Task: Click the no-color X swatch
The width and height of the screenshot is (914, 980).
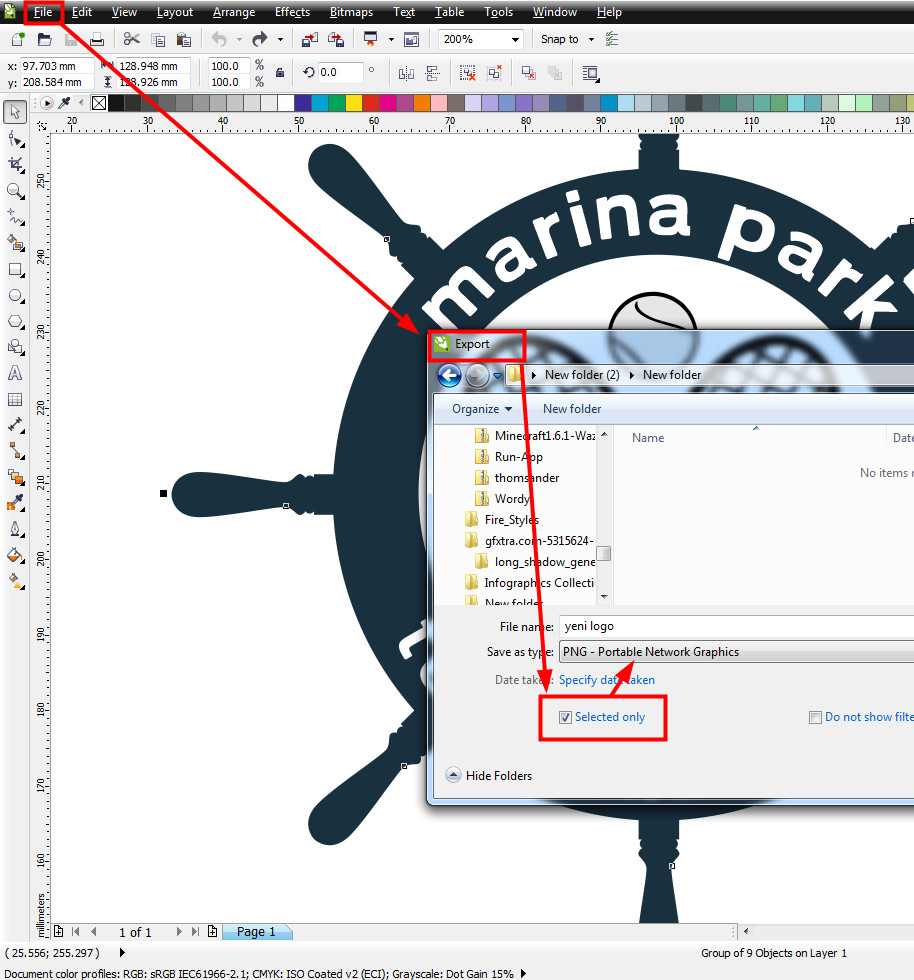Action: [x=99, y=103]
